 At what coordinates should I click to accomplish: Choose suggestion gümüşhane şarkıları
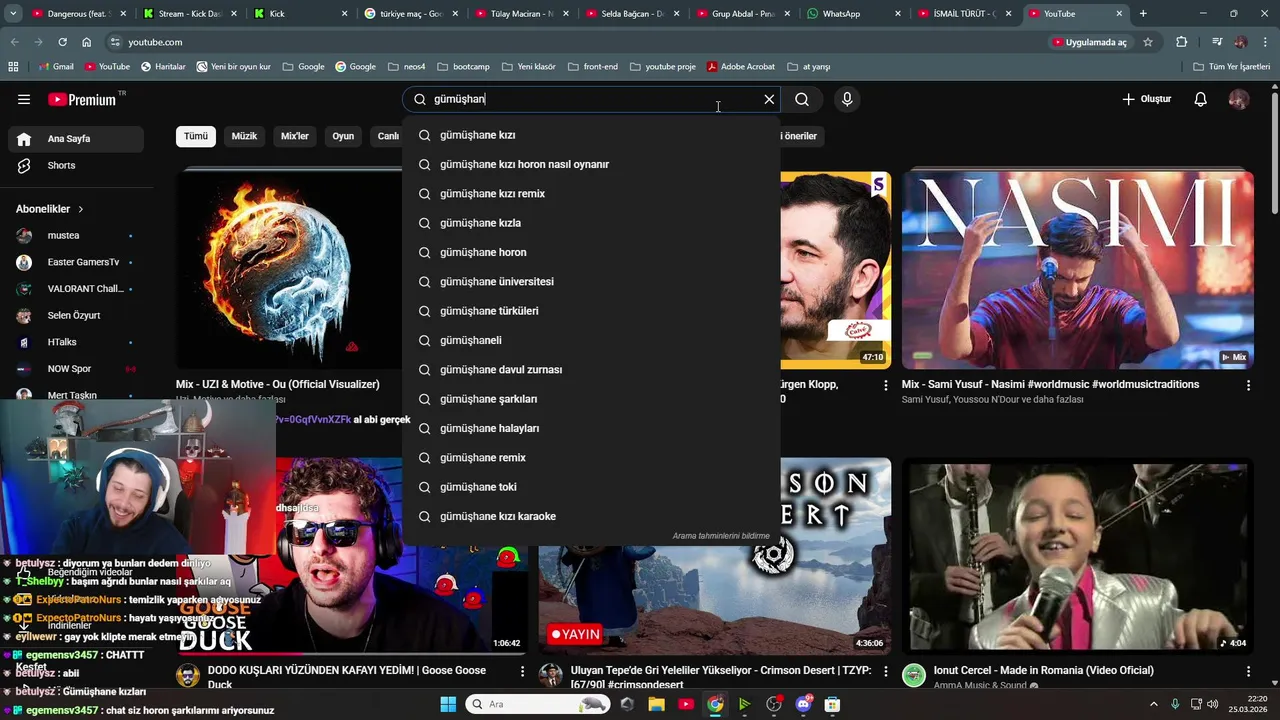tap(591, 399)
